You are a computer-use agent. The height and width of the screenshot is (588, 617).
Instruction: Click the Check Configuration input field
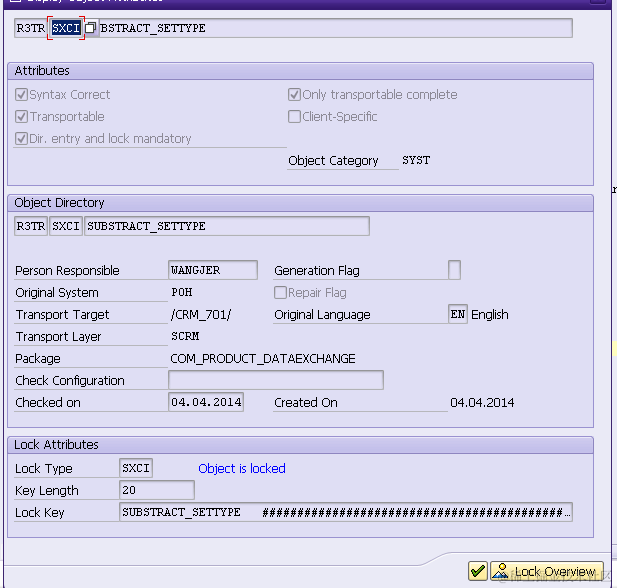click(276, 380)
